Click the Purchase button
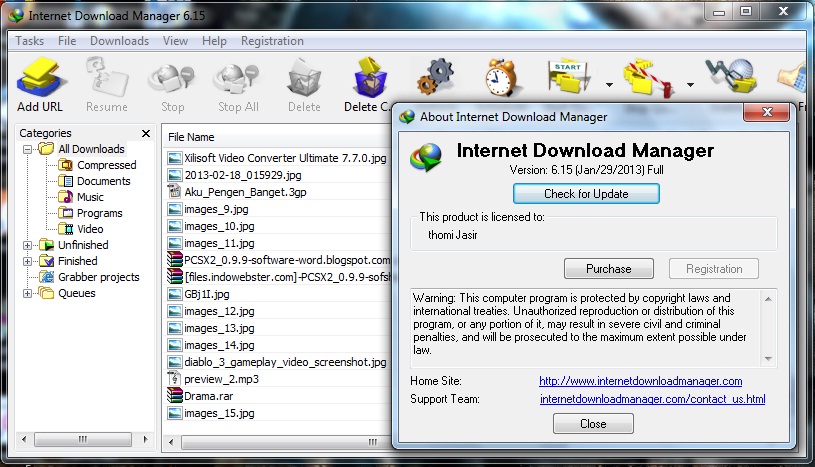This screenshot has height=467, width=815. coord(609,269)
